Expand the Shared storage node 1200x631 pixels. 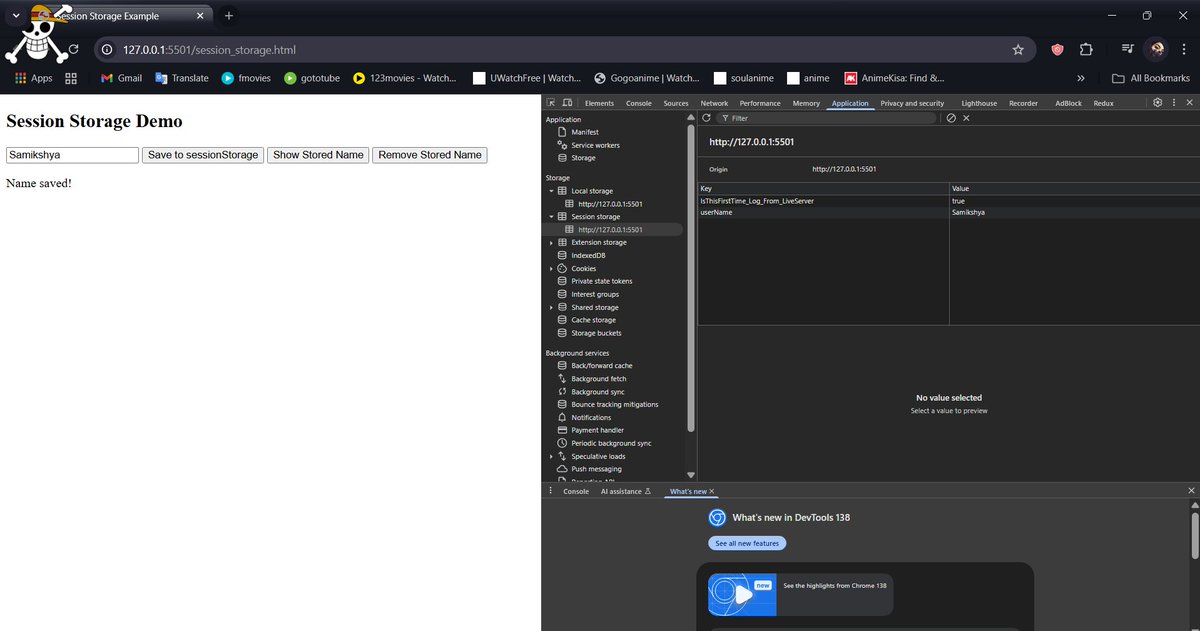(551, 308)
